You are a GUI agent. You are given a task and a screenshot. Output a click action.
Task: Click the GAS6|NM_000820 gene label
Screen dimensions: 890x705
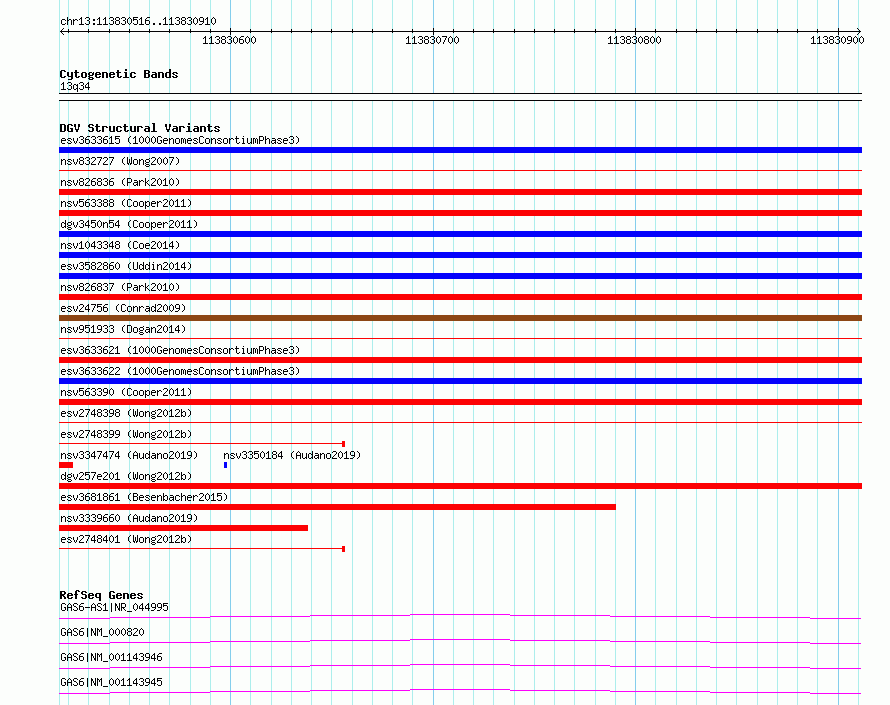102,632
